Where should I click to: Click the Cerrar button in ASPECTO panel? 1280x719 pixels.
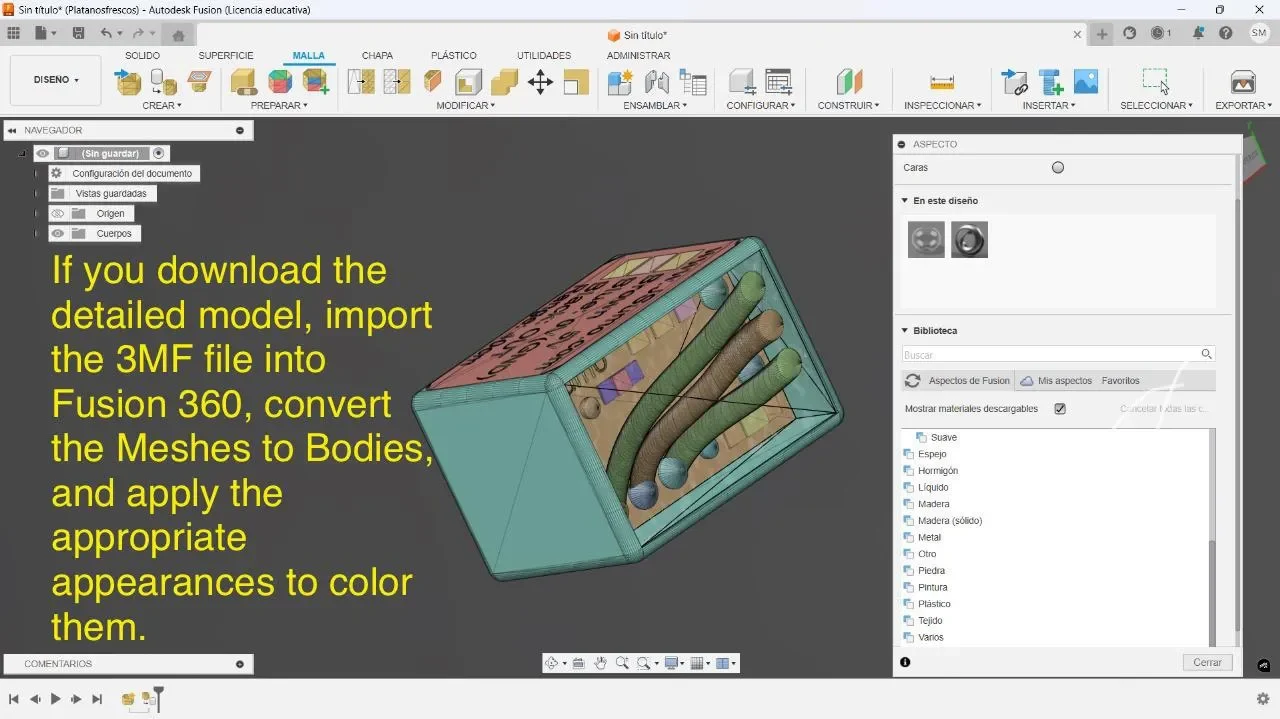(x=1207, y=662)
